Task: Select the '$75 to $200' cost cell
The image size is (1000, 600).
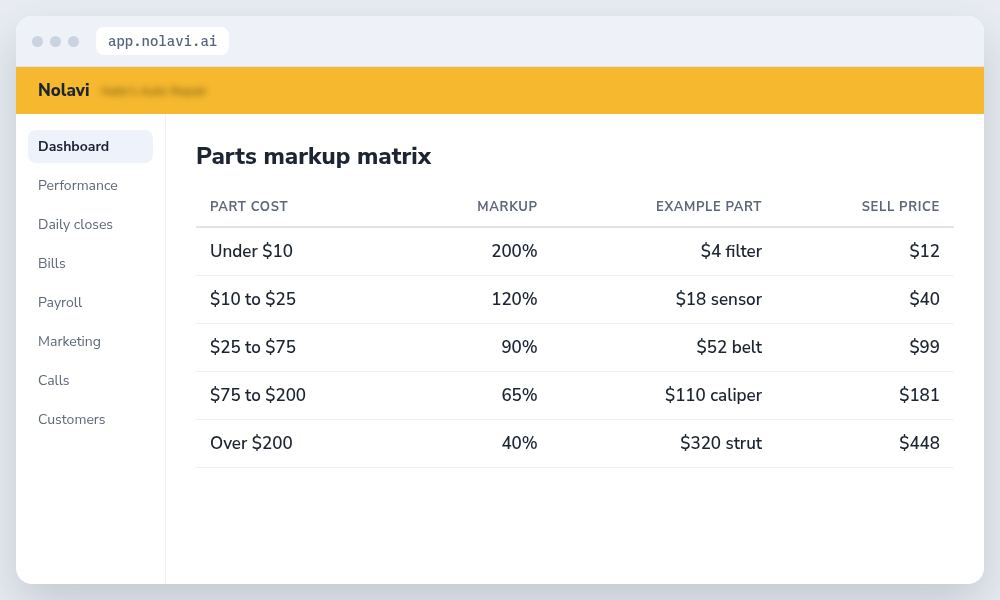Action: point(258,395)
